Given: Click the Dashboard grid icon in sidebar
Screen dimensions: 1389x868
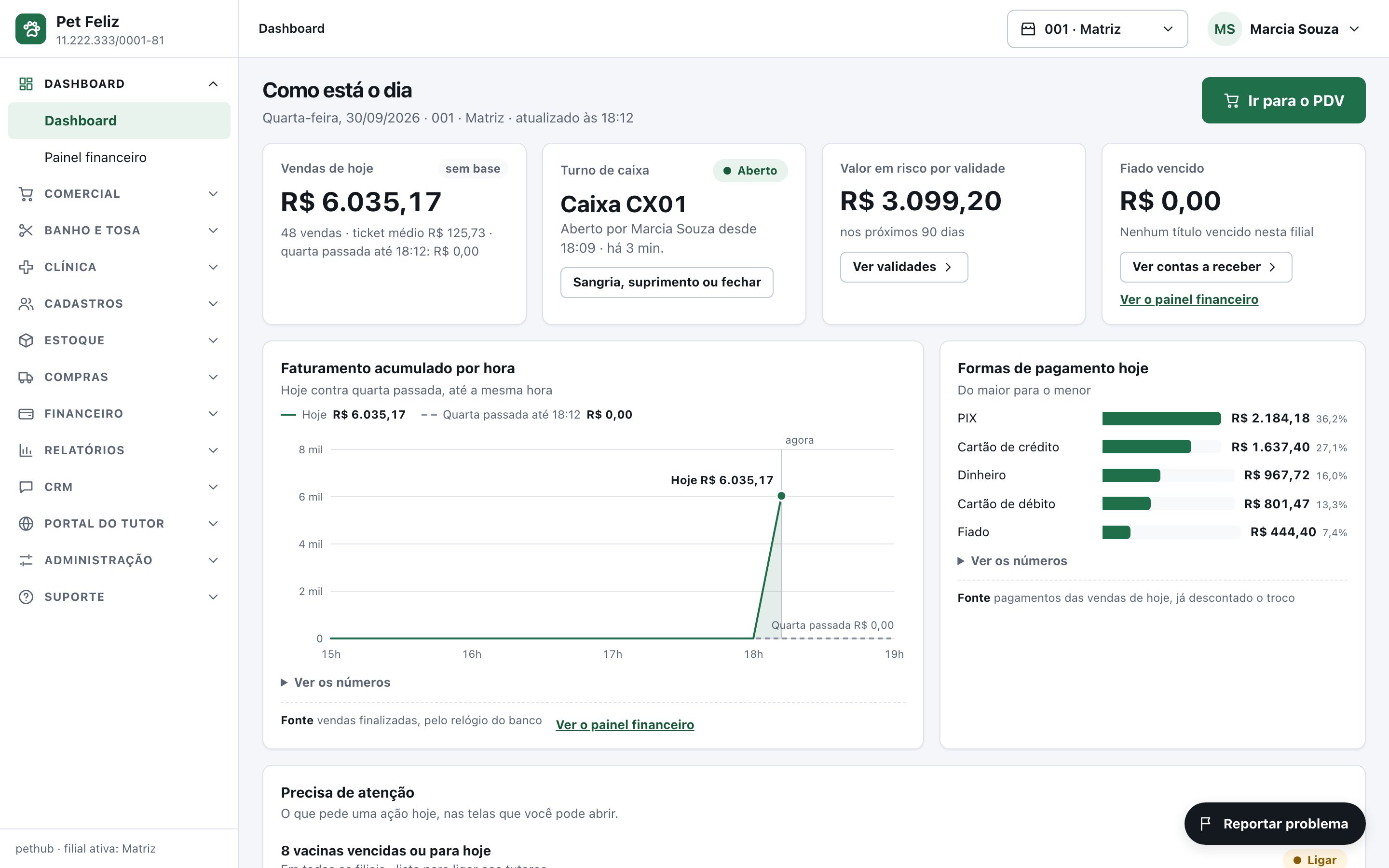Looking at the screenshot, I should 26,84.
